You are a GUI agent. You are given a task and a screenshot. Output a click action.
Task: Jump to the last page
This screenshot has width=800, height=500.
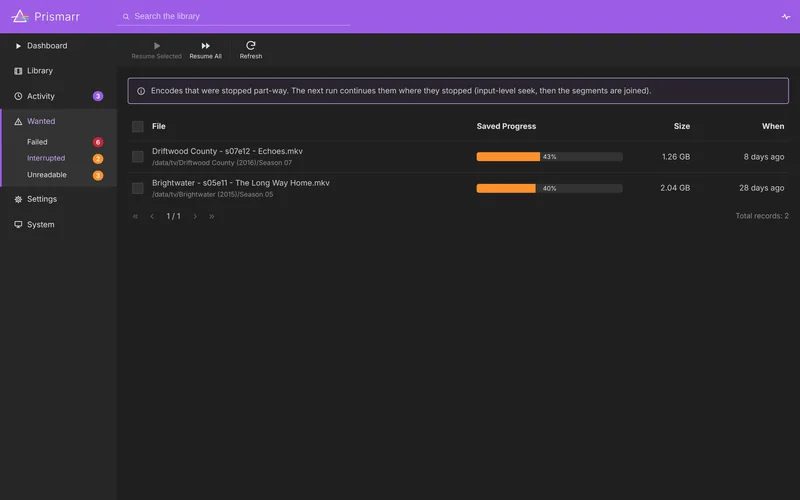tap(211, 216)
